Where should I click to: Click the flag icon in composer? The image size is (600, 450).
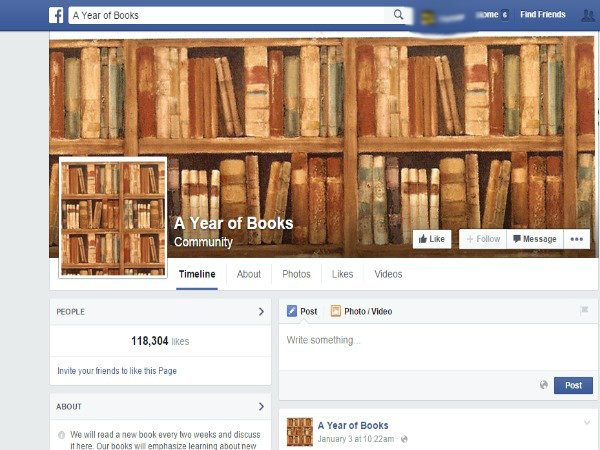[584, 310]
